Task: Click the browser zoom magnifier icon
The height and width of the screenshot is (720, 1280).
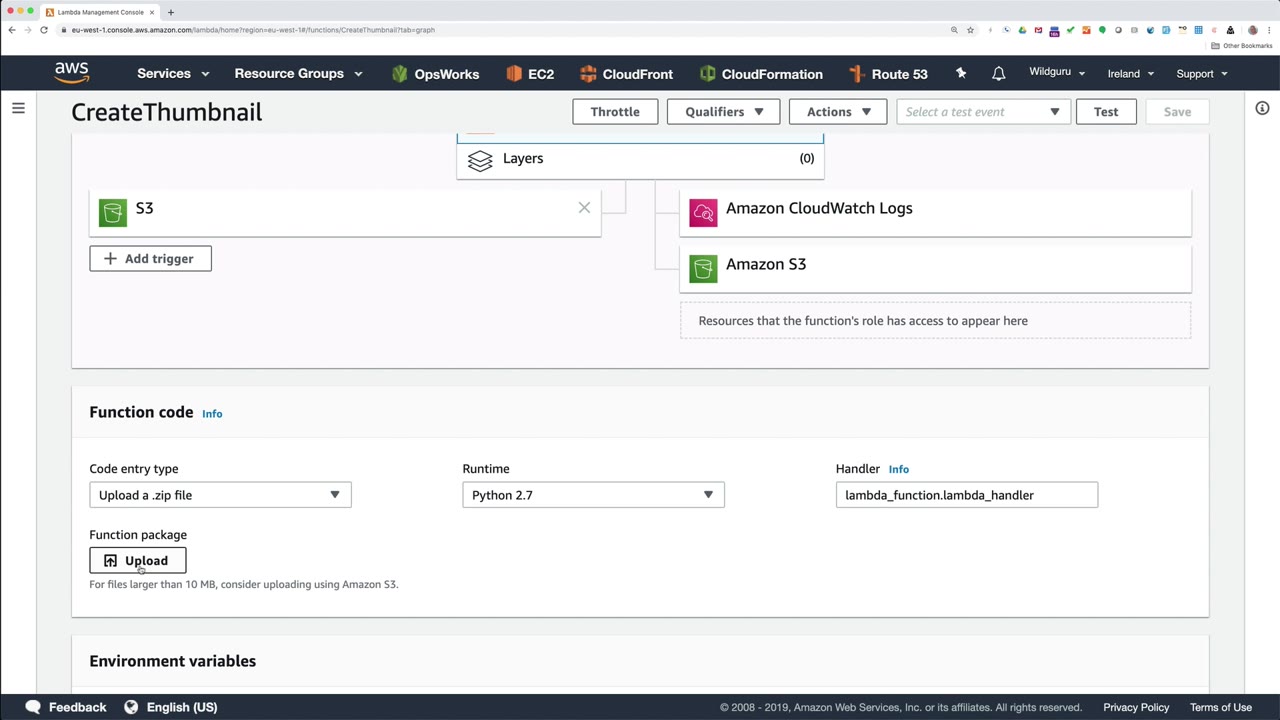Action: tap(954, 30)
